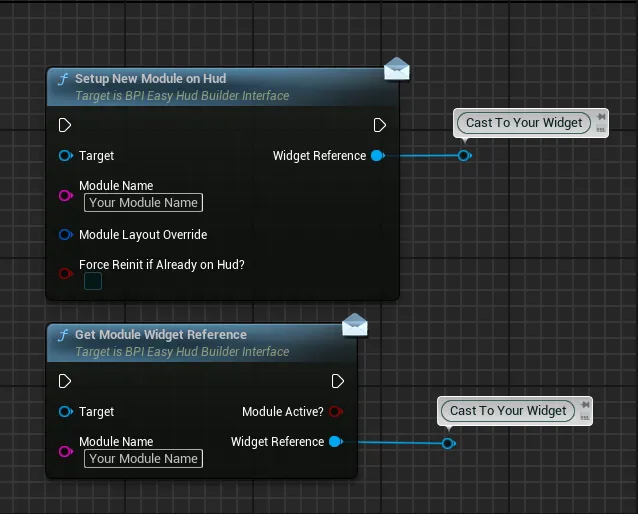Screen dimensions: 638x514
Task: Click Widget Reference output pin on Get Module Widget Reference
Action: tap(336, 442)
